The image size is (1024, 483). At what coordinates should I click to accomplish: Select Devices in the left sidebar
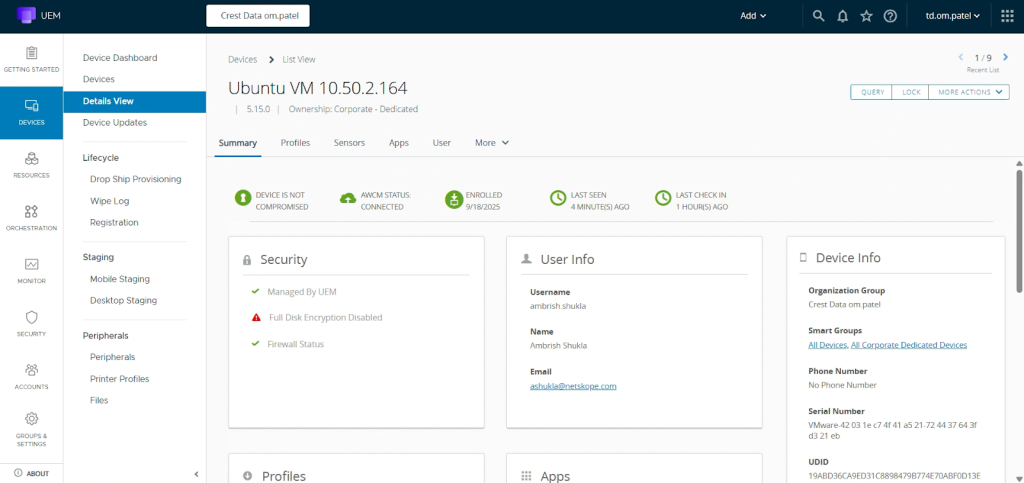tap(31, 112)
